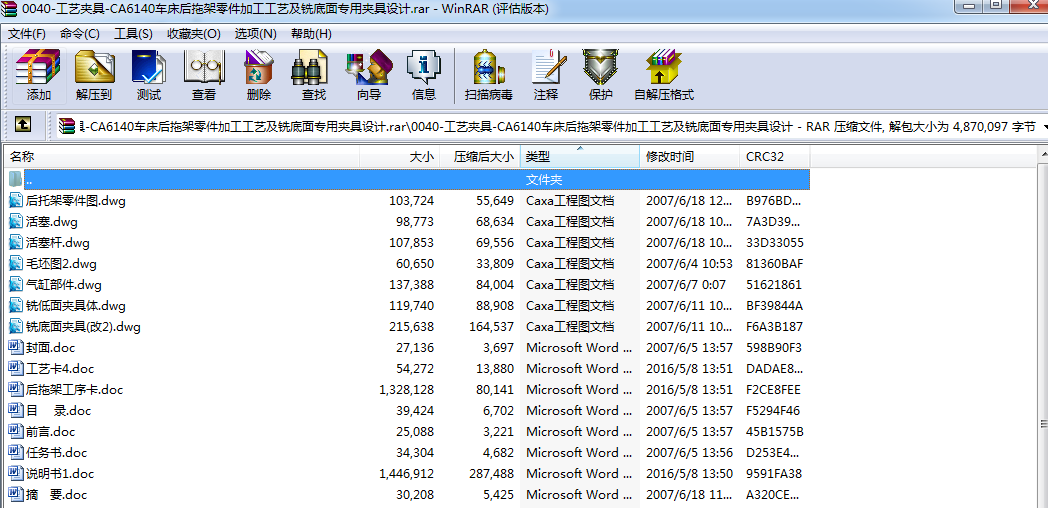Open the 帮助(H) menu
The image size is (1048, 508).
coord(311,33)
